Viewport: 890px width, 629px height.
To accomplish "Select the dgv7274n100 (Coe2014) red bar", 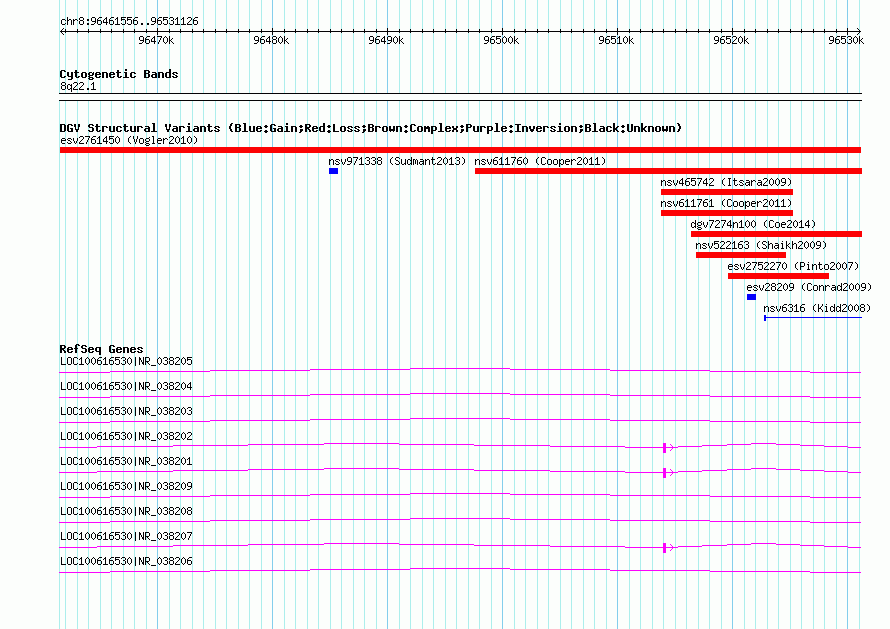I will (776, 234).
